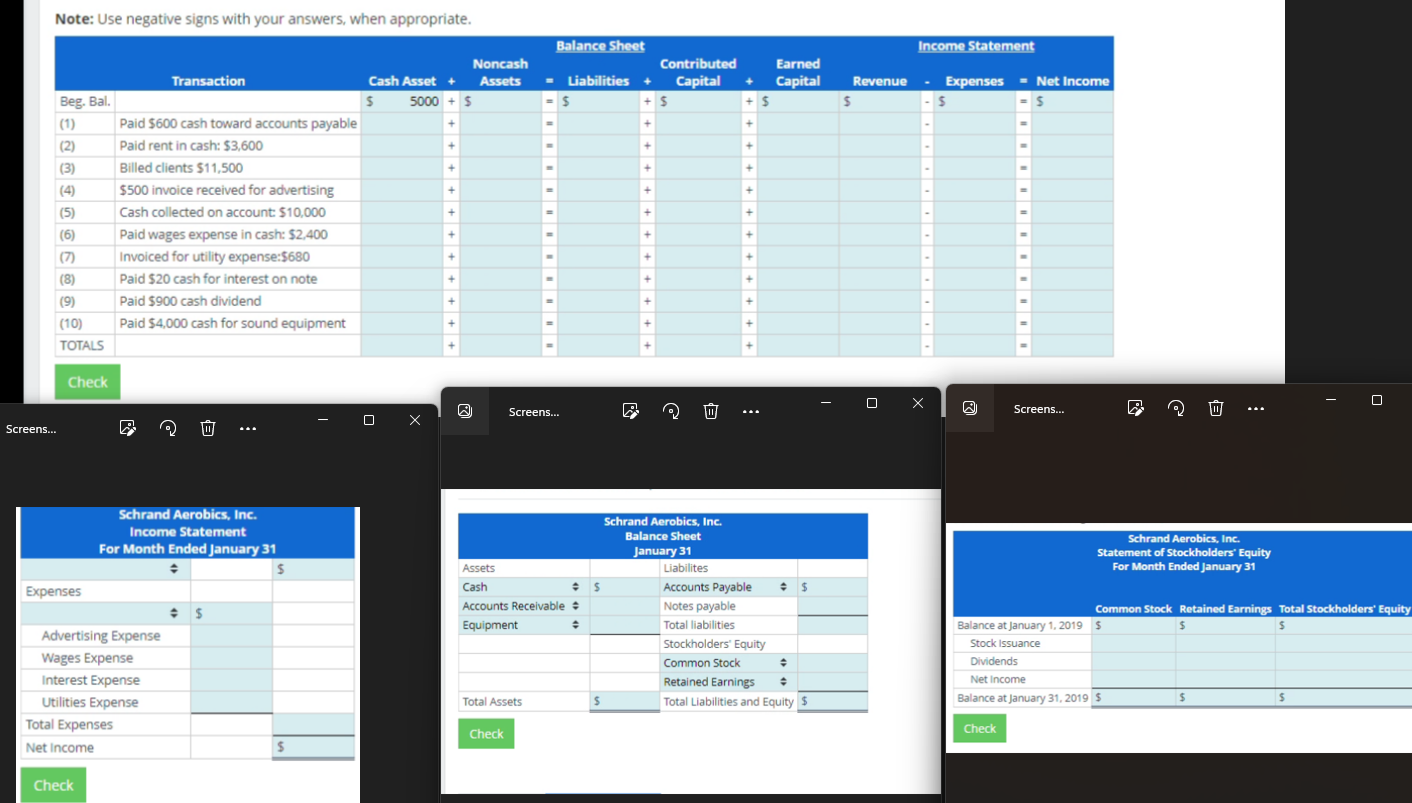Open the Accounts Payable dropdown on the balance sheet
The height and width of the screenshot is (803, 1412).
[x=729, y=587]
